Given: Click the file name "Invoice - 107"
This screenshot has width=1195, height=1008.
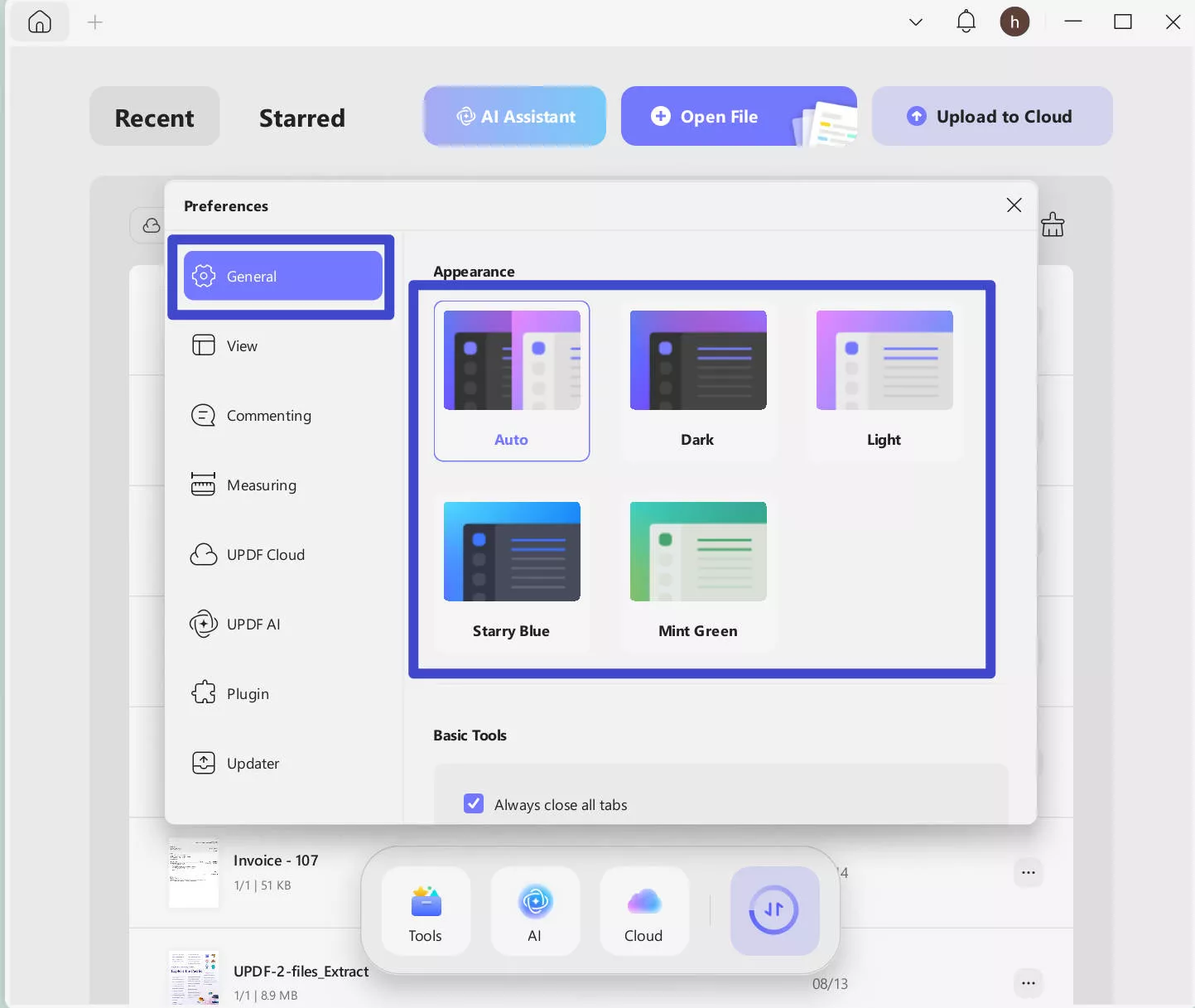Looking at the screenshot, I should pyautogui.click(x=276, y=861).
